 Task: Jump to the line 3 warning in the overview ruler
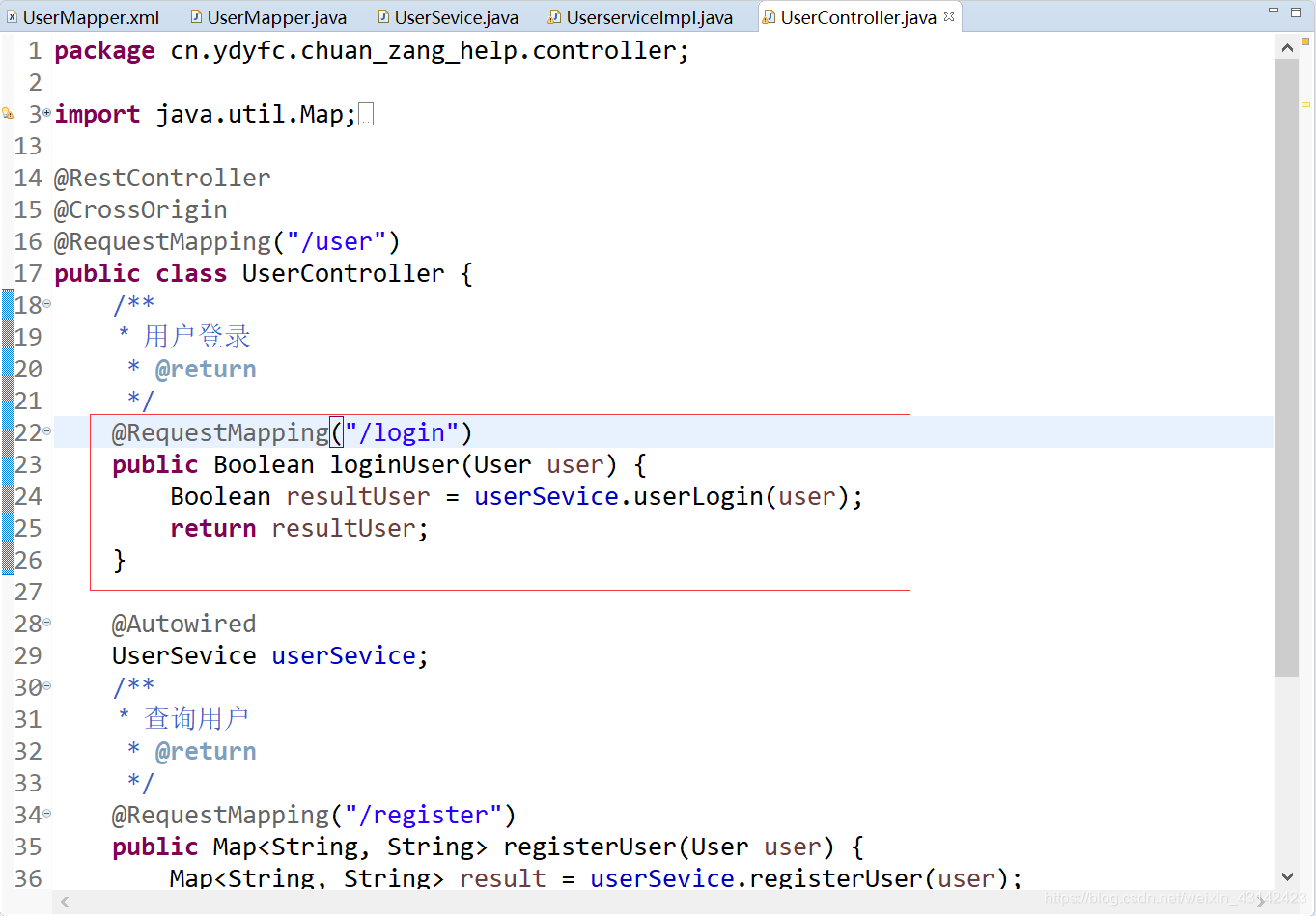(x=1306, y=104)
